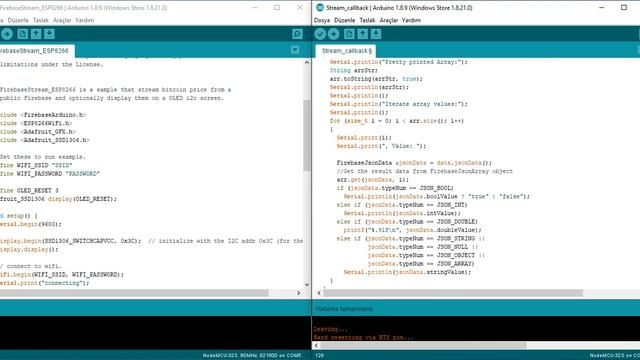640x360 pixels.
Task: Click the 'OLED_RESET 3' define line
Action: [29, 191]
